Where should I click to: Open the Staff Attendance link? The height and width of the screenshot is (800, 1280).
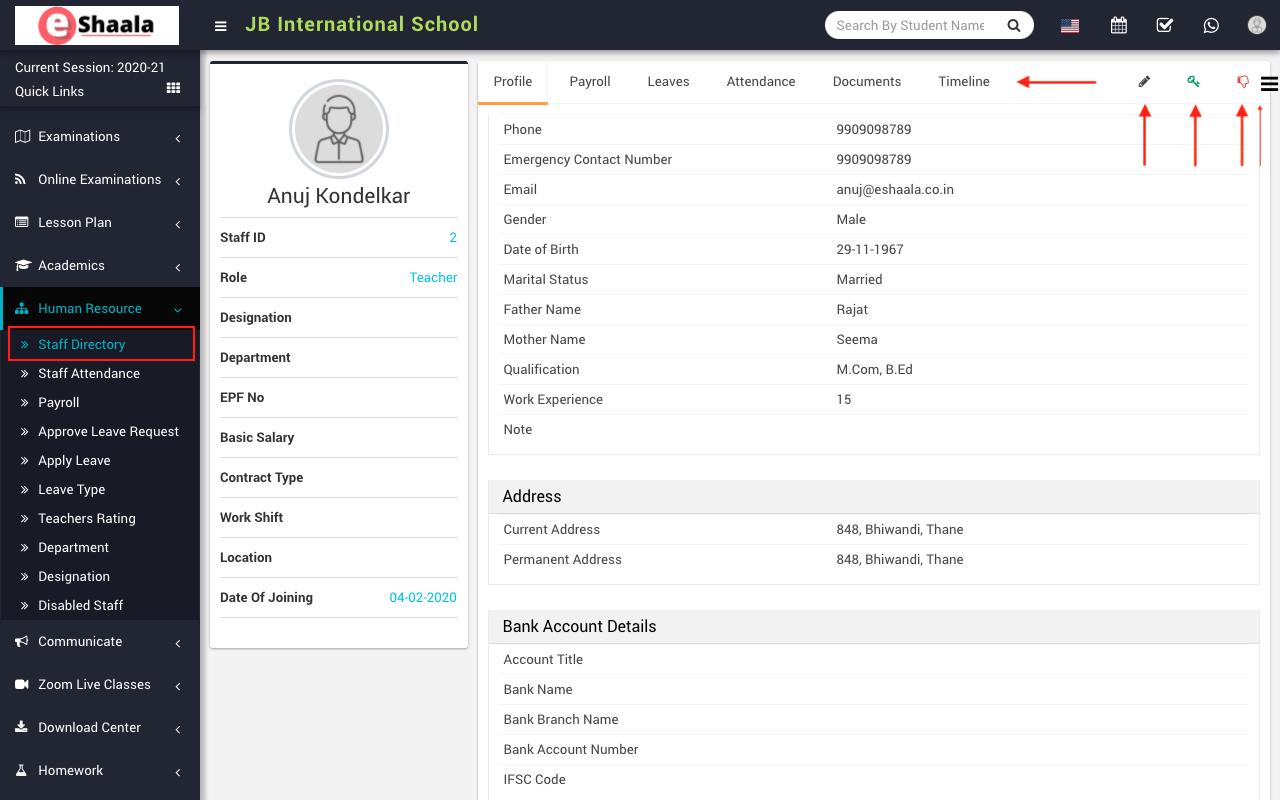(x=89, y=374)
